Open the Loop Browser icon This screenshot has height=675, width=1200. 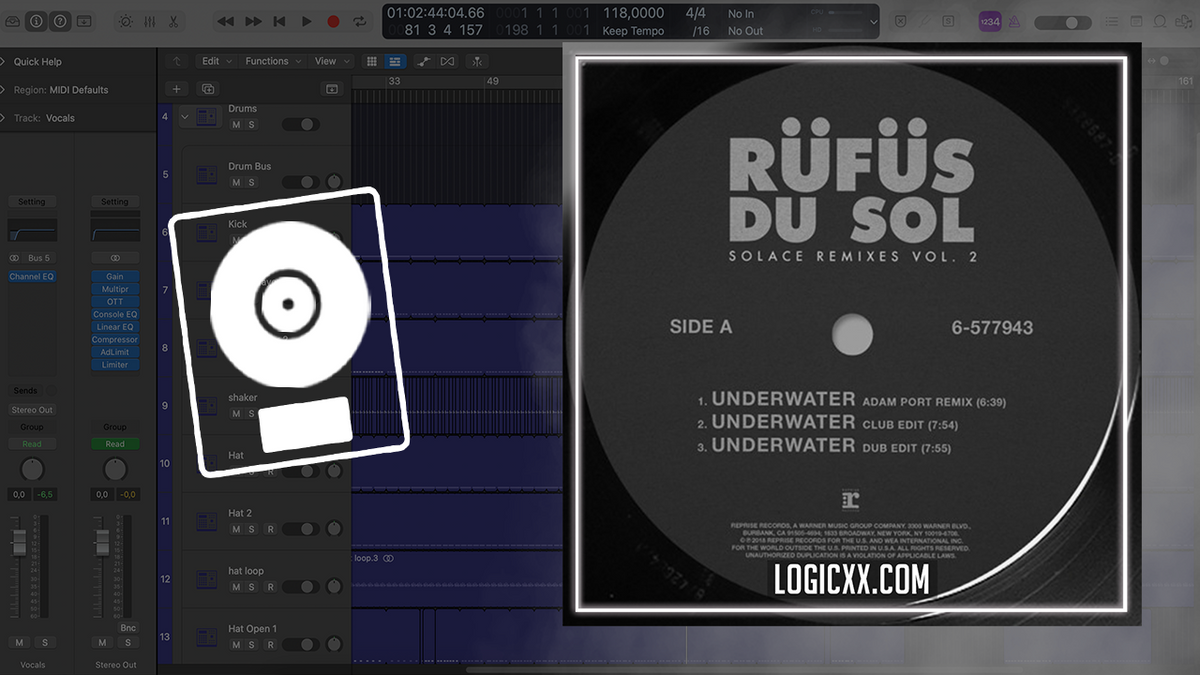click(1159, 20)
